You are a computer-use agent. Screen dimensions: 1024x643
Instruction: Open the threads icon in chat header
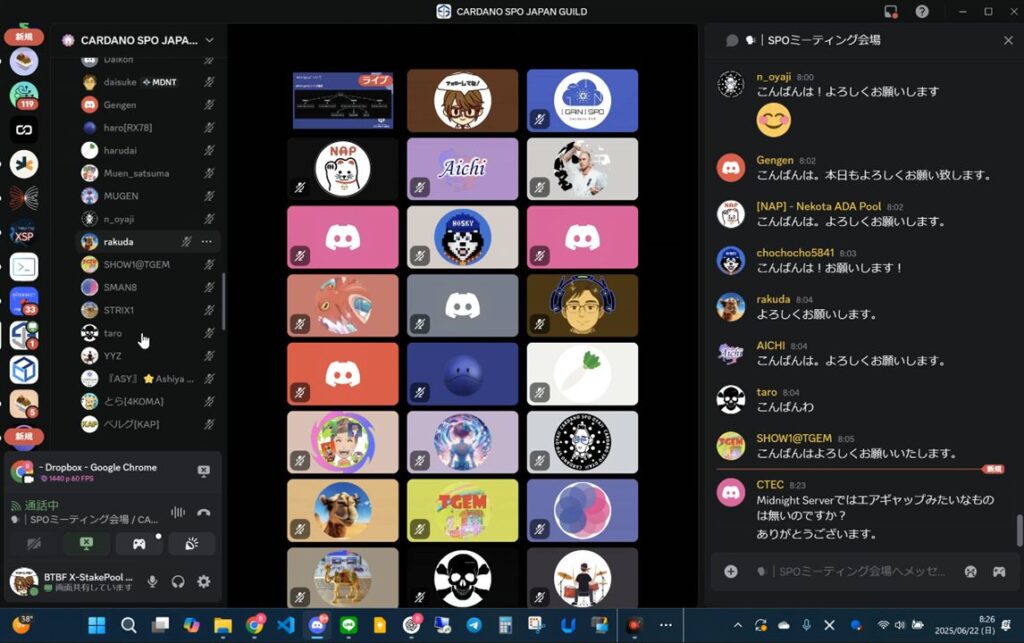732,40
